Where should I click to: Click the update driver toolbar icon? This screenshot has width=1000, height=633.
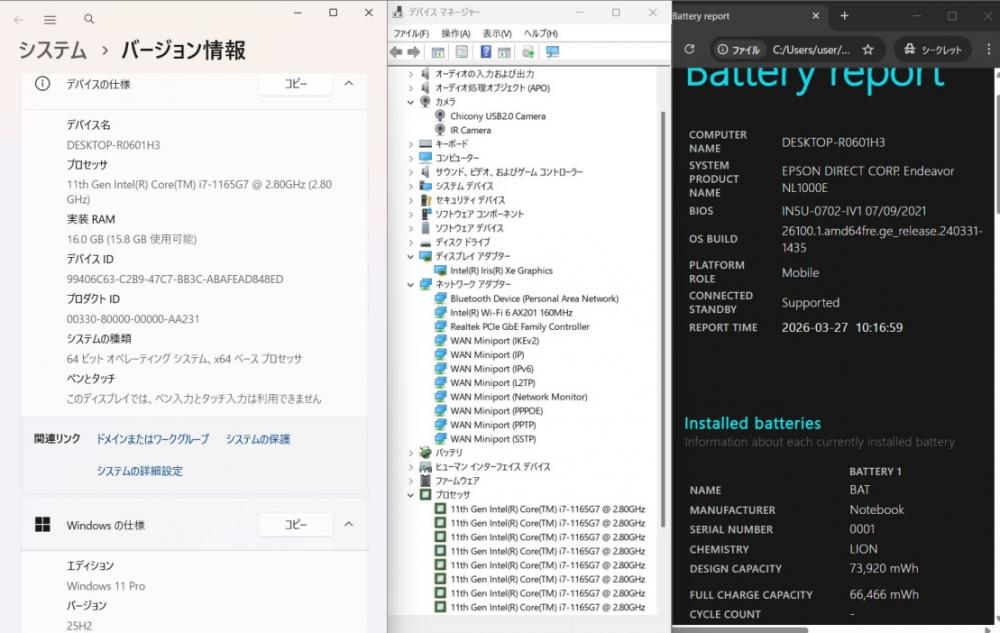(528, 52)
